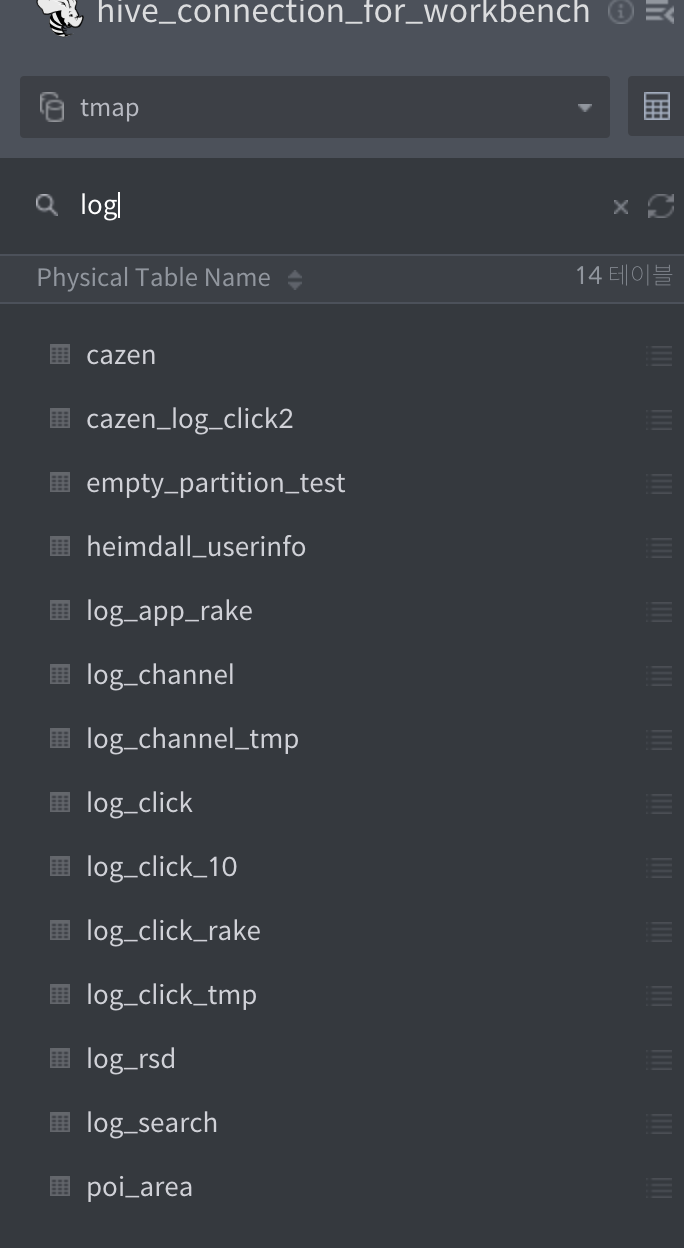Select the log_search table
The height and width of the screenshot is (1248, 684).
[x=152, y=1123]
